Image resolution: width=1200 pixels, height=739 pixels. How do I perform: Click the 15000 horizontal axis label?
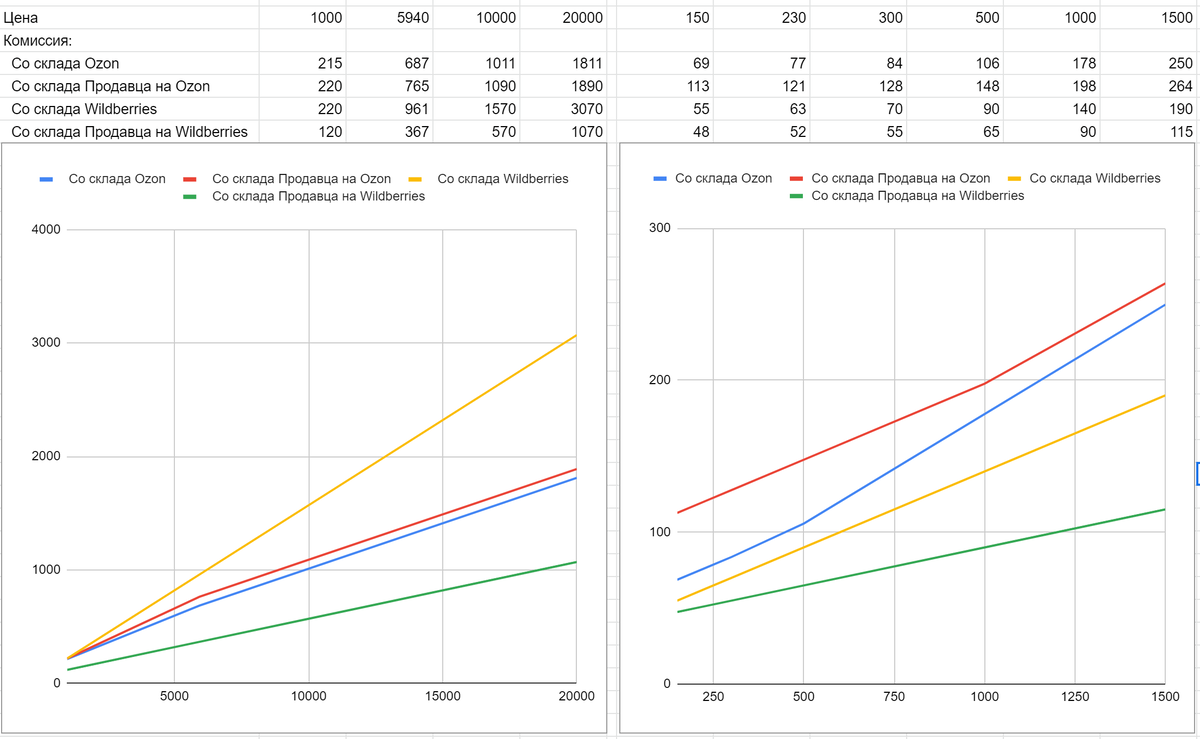click(443, 696)
